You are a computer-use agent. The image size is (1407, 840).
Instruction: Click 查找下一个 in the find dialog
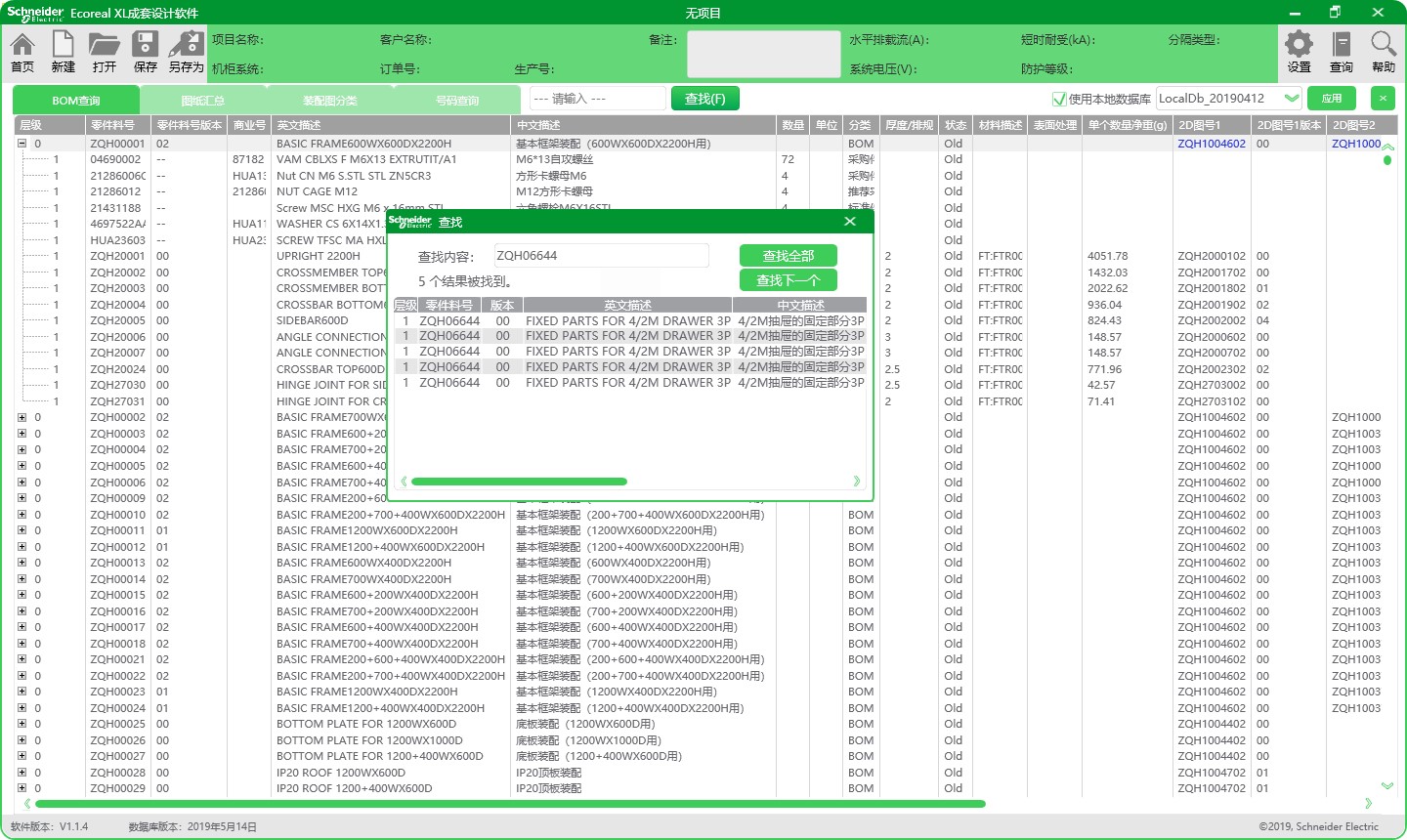click(x=789, y=280)
